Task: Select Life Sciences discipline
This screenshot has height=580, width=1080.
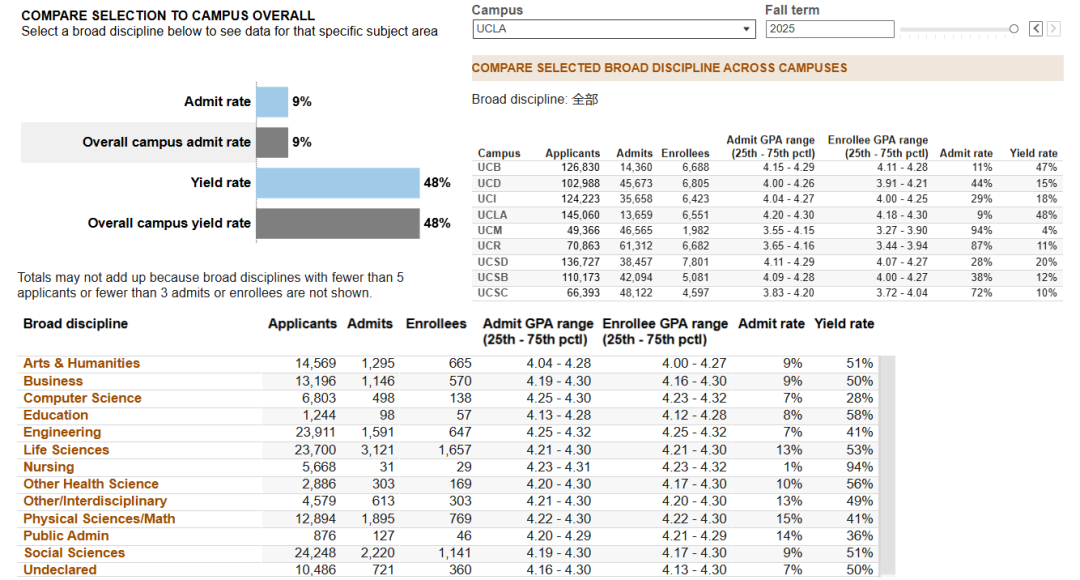Action: point(66,450)
